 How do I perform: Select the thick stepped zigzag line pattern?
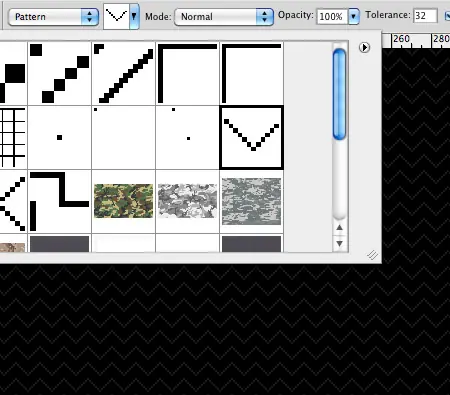[60, 201]
